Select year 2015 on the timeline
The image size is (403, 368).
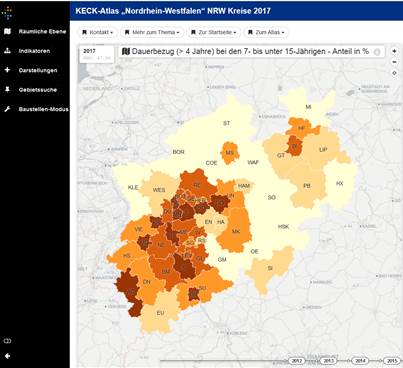[392, 361]
